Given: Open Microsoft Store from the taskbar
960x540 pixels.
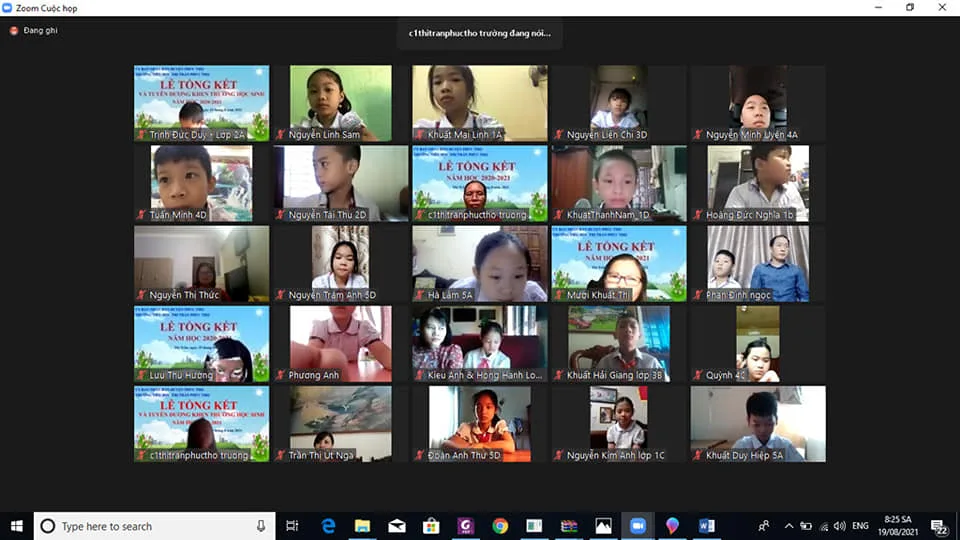Looking at the screenshot, I should pos(431,526).
